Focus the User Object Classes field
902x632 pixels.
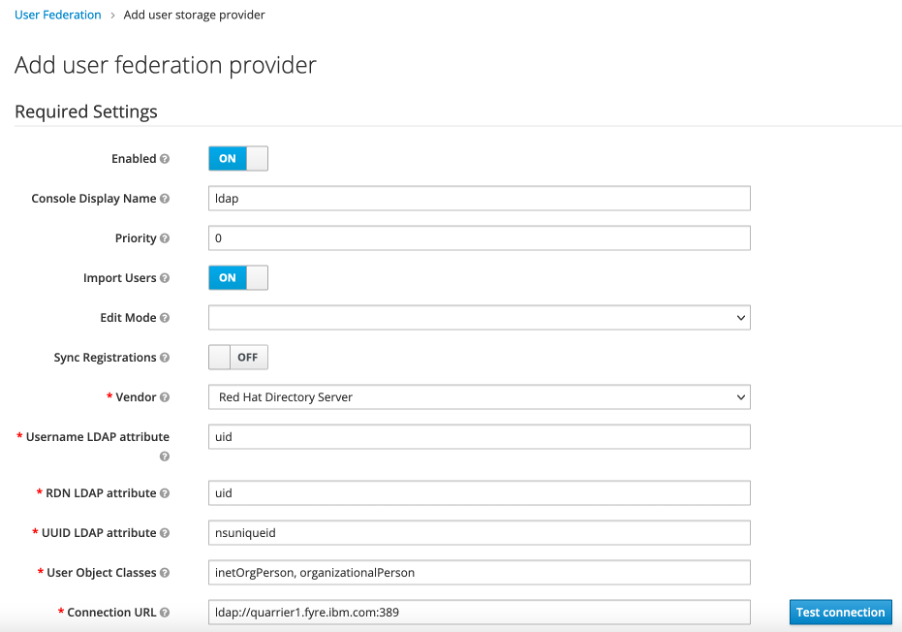tap(479, 572)
